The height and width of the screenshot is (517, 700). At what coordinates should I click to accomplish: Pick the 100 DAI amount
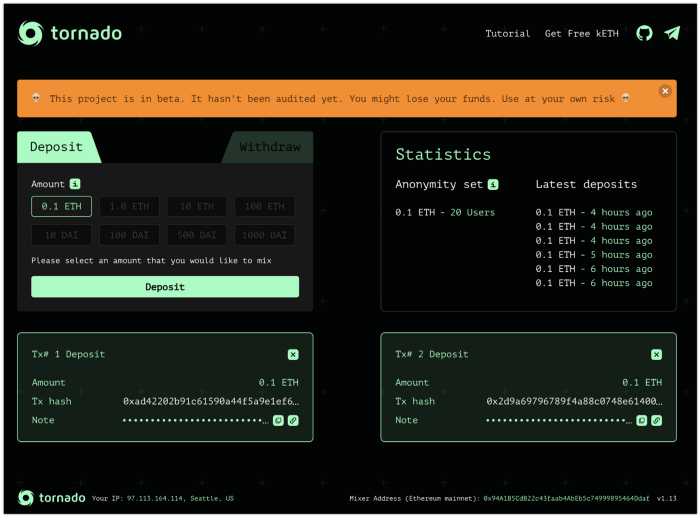pos(129,235)
